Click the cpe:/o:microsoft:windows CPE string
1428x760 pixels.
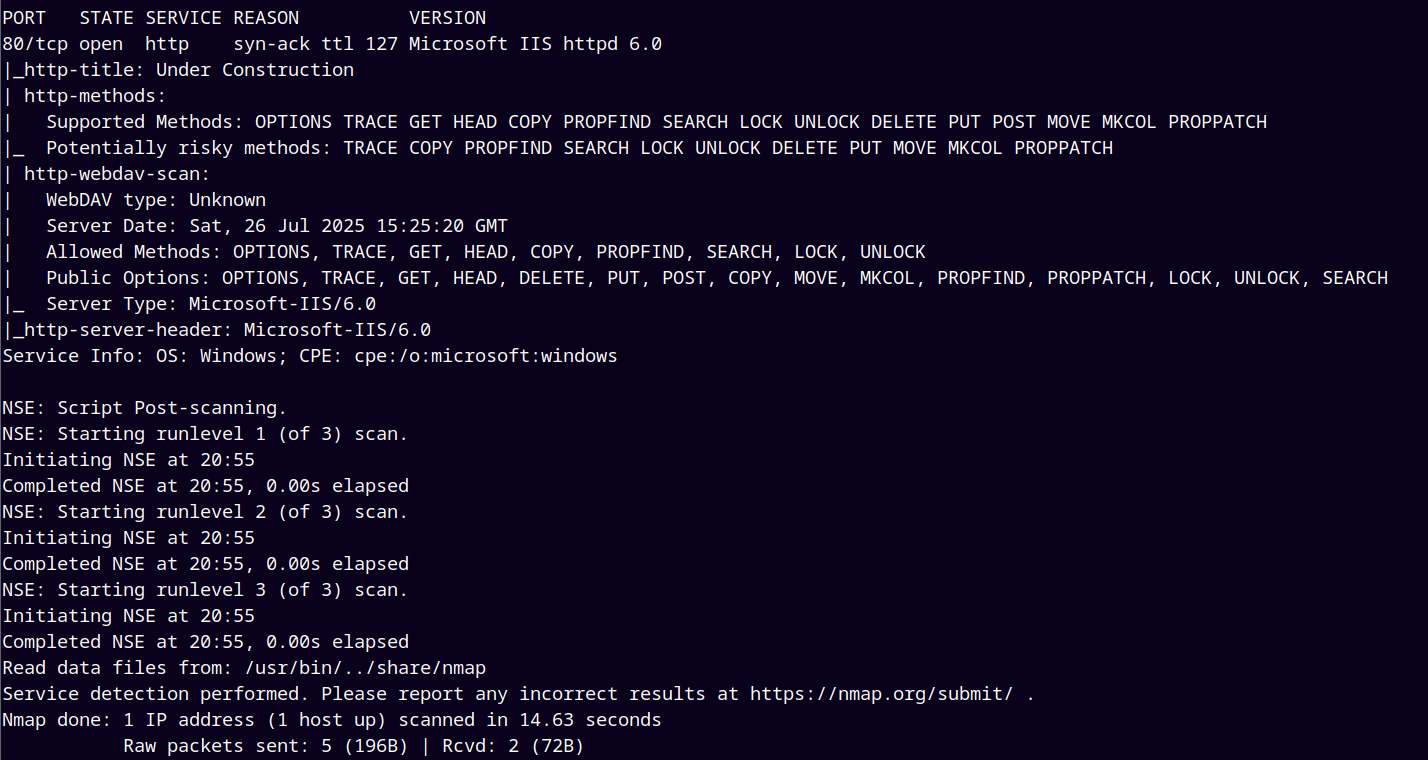[x=486, y=356]
